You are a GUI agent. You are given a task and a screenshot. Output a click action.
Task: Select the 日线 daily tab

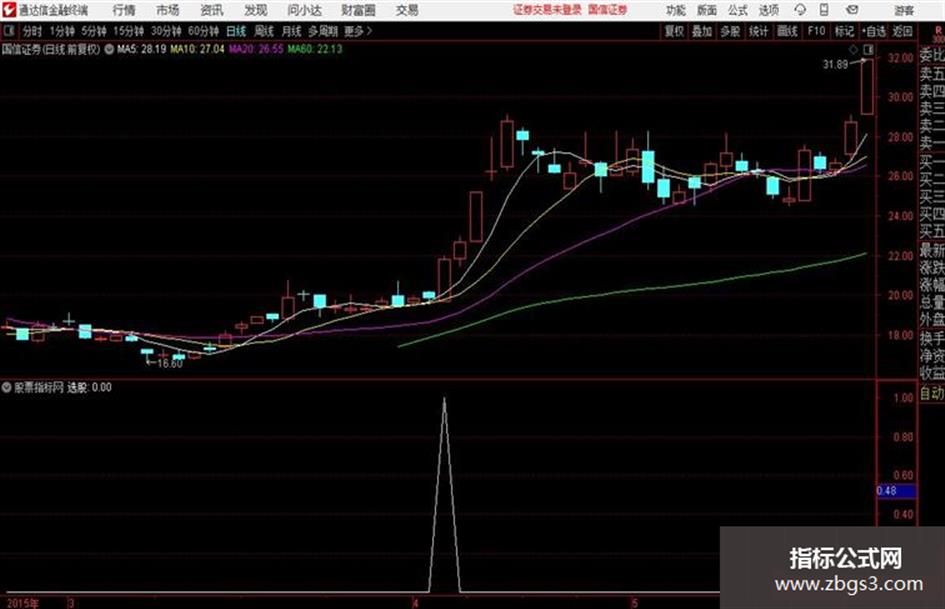236,31
